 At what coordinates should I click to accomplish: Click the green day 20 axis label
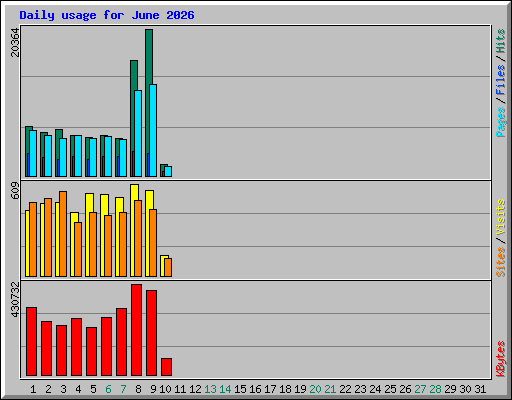[315, 389]
